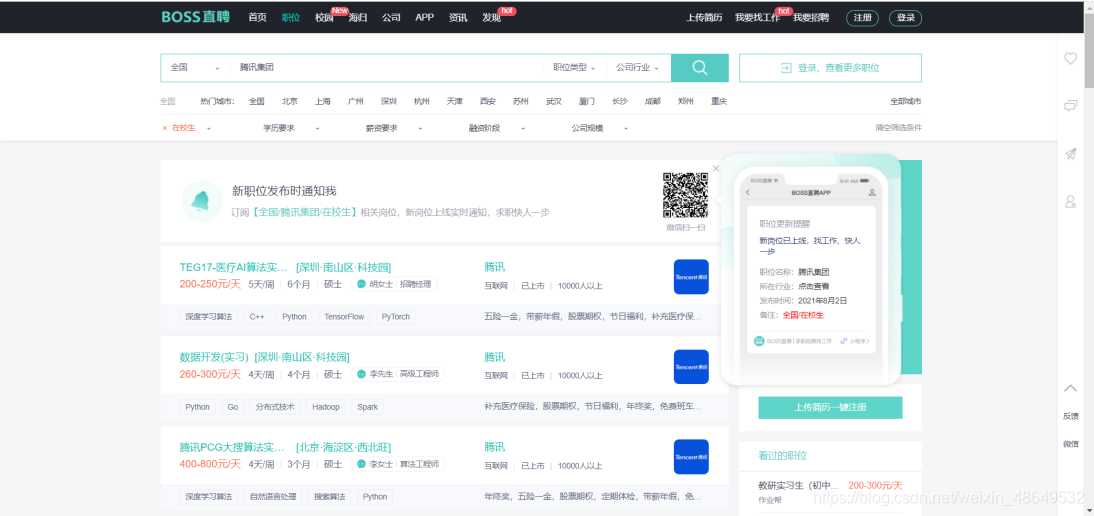The width and height of the screenshot is (1094, 516).
Task: Go to 首页 in top navigation
Action: pos(257,17)
